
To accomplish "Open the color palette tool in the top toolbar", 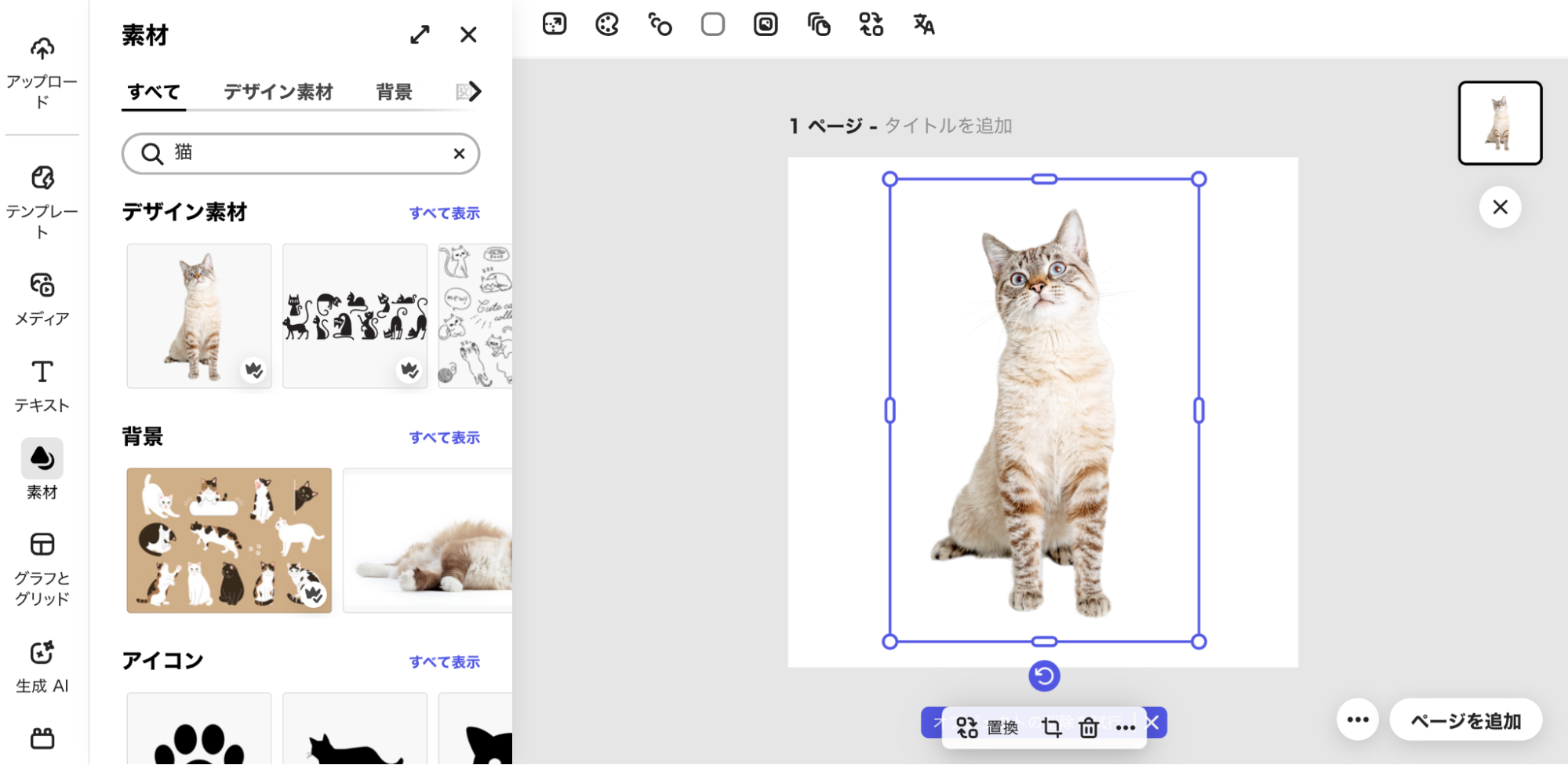I will [x=606, y=24].
